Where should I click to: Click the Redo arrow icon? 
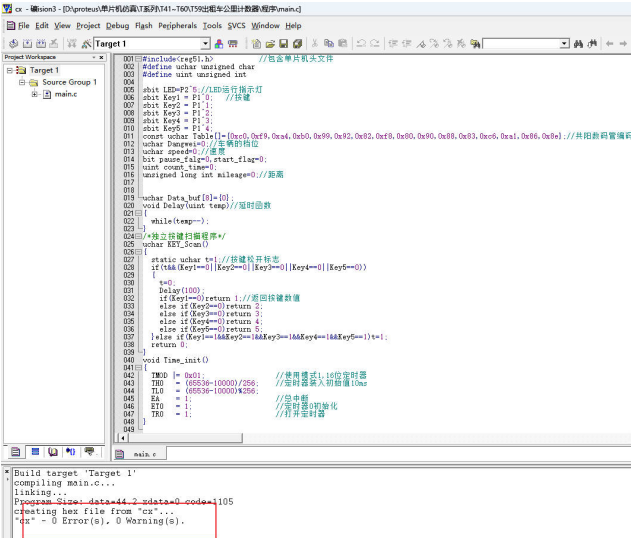click(x=374, y=44)
